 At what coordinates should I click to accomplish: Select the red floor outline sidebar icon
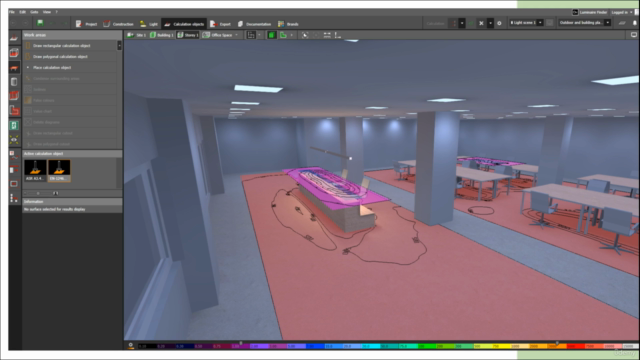(x=14, y=110)
